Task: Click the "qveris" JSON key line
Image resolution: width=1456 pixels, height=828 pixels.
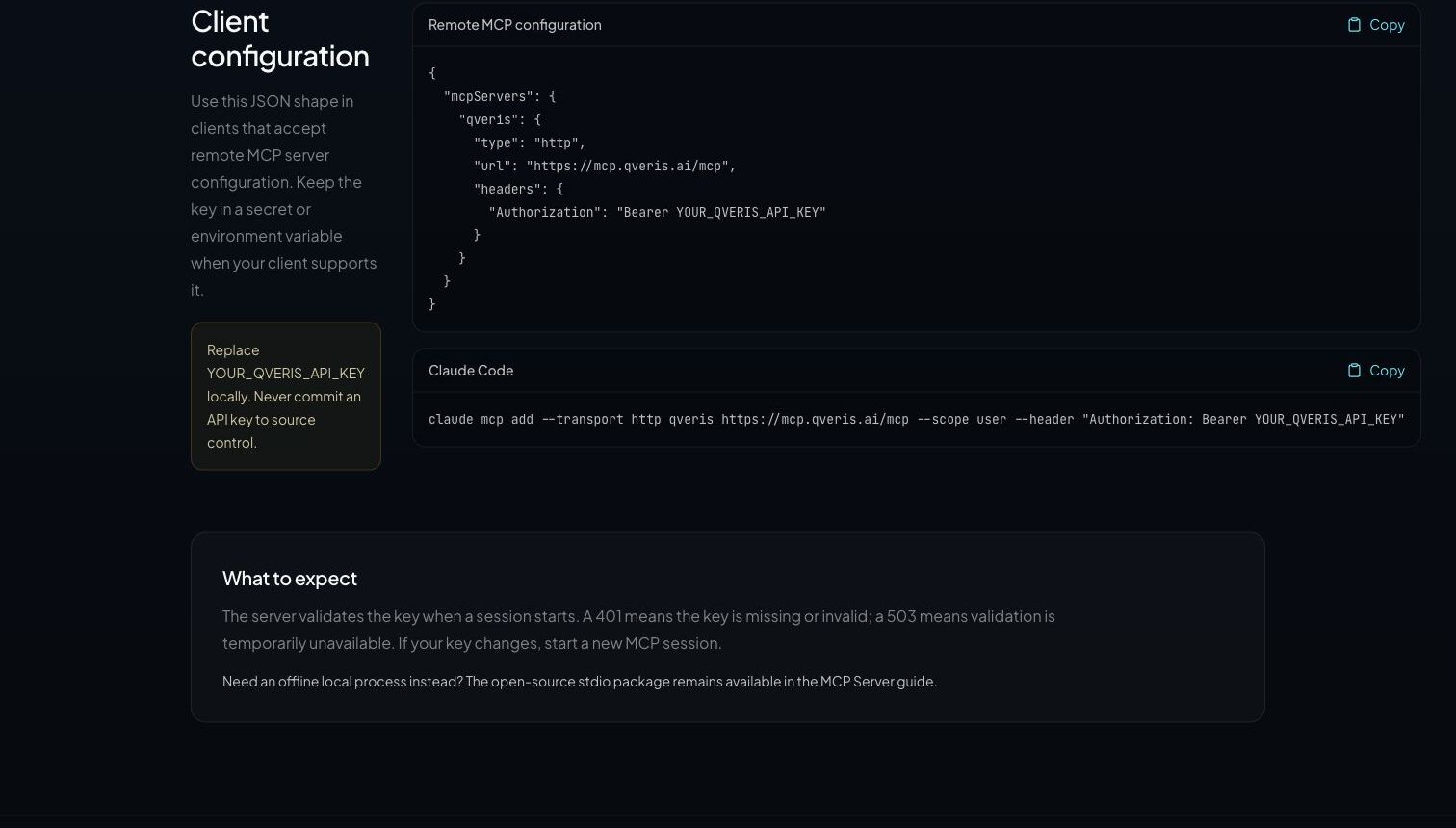Action: [500, 119]
